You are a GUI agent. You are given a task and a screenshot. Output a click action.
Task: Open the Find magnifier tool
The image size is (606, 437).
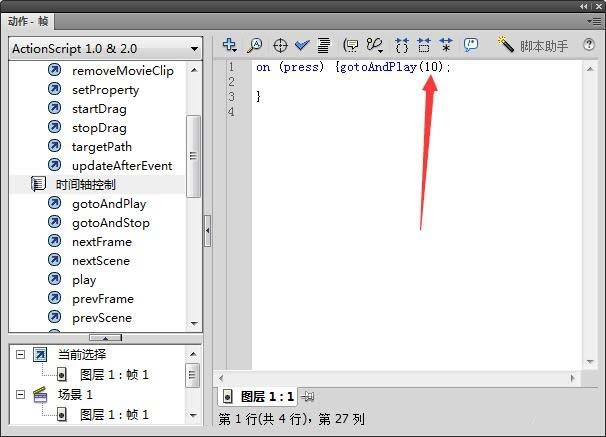pos(254,46)
